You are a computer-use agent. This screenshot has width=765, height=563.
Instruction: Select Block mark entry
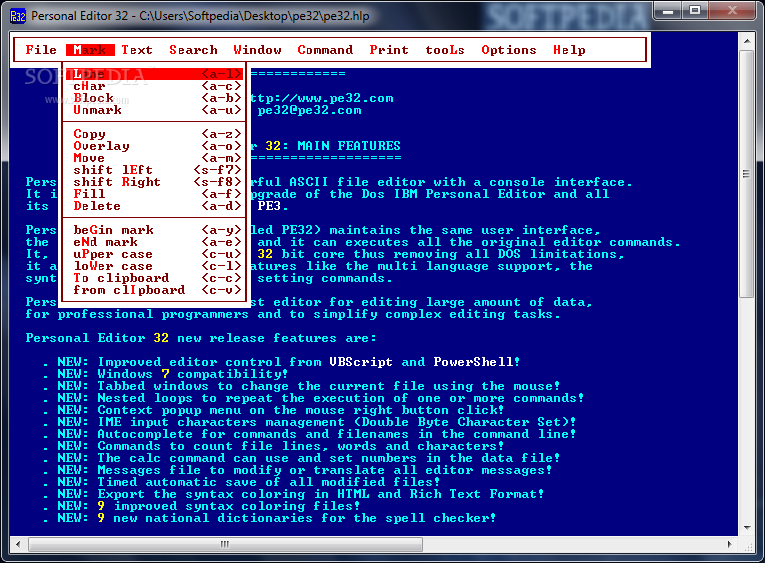point(154,98)
